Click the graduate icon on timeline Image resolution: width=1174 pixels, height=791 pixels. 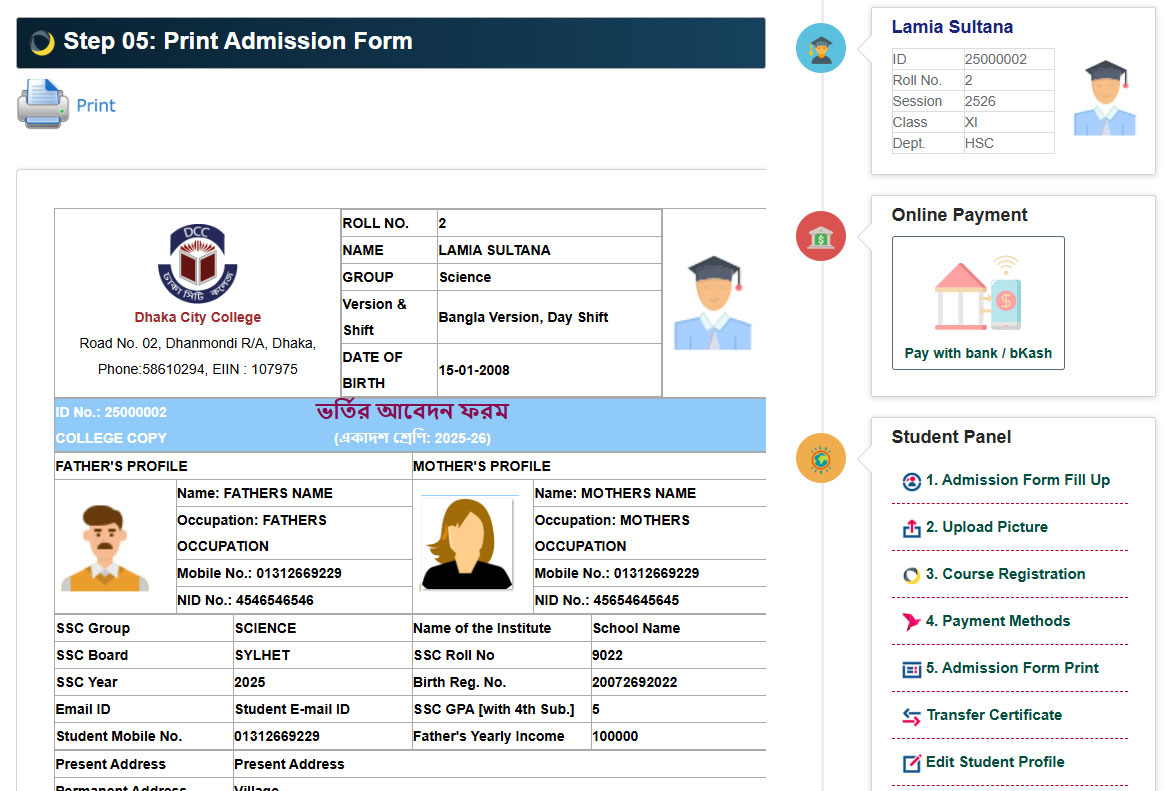click(820, 48)
